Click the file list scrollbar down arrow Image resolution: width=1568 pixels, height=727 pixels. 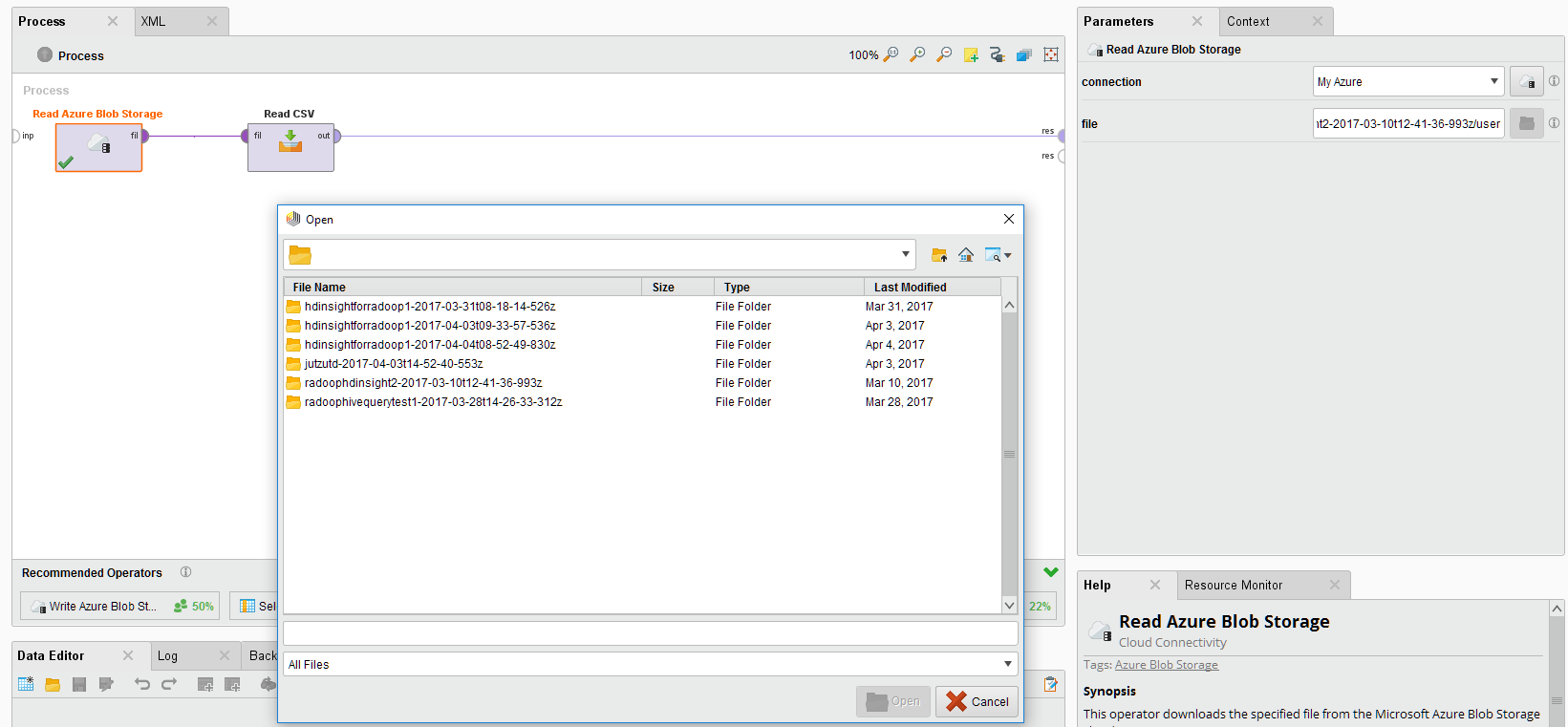click(1009, 606)
